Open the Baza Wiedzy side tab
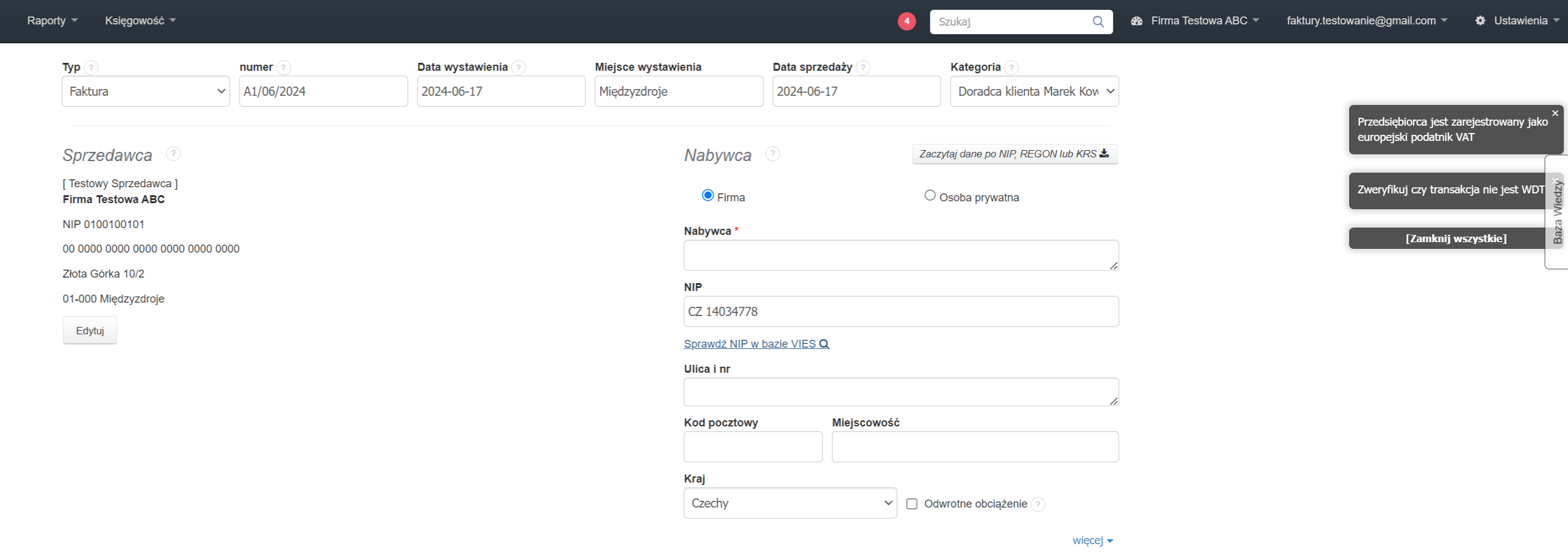This screenshot has width=1568, height=560. coord(1558,212)
